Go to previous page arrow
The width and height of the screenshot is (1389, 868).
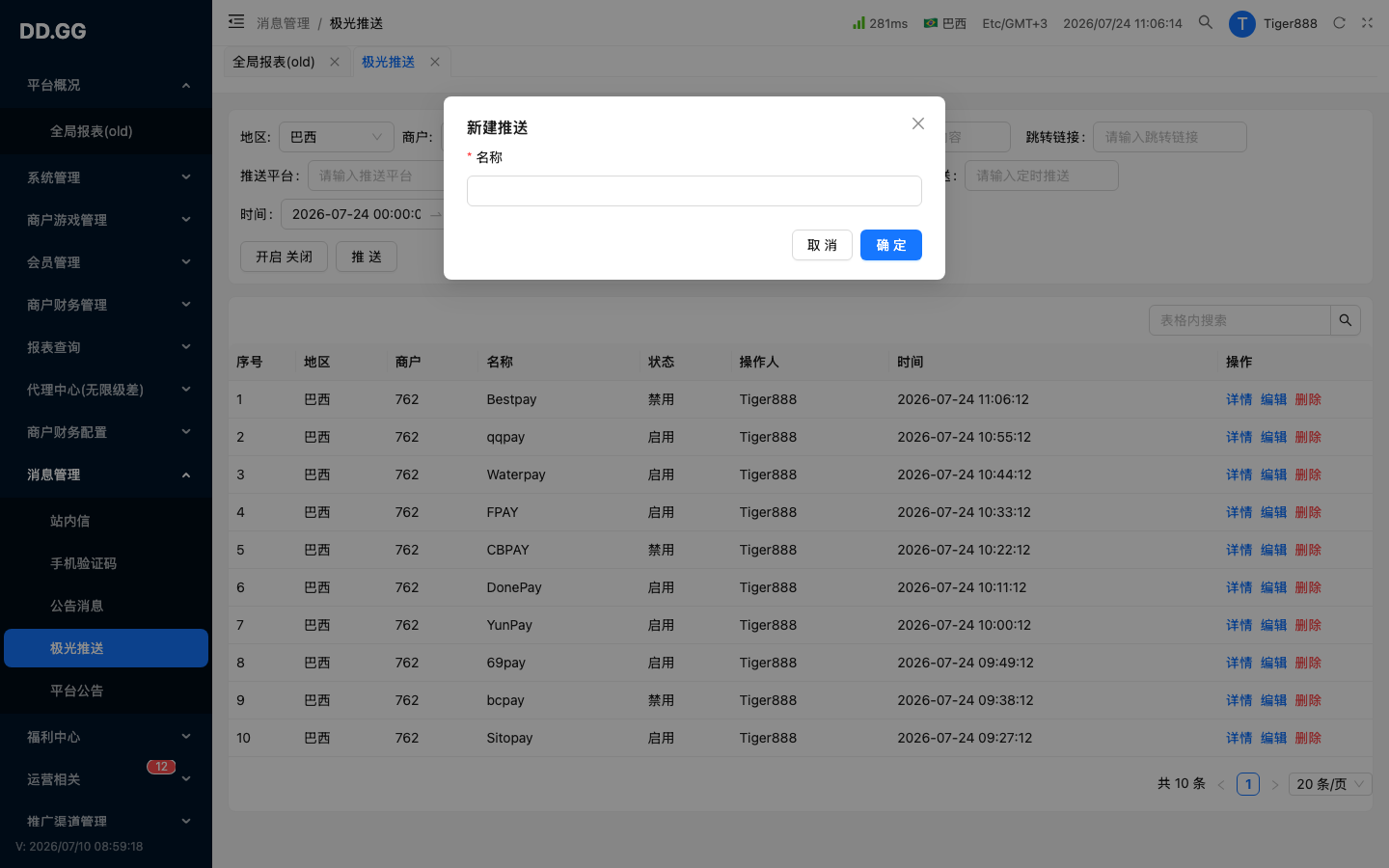click(1221, 785)
